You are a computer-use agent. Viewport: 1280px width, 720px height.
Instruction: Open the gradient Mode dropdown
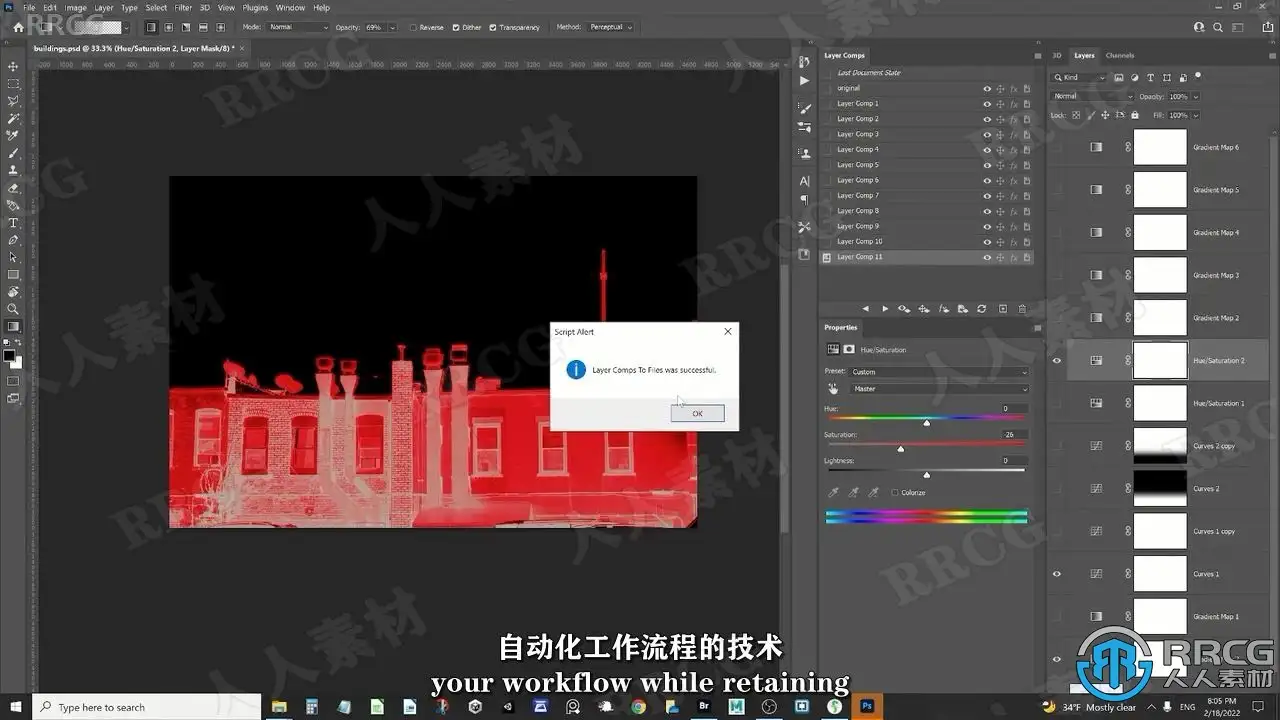pyautogui.click(x=298, y=27)
